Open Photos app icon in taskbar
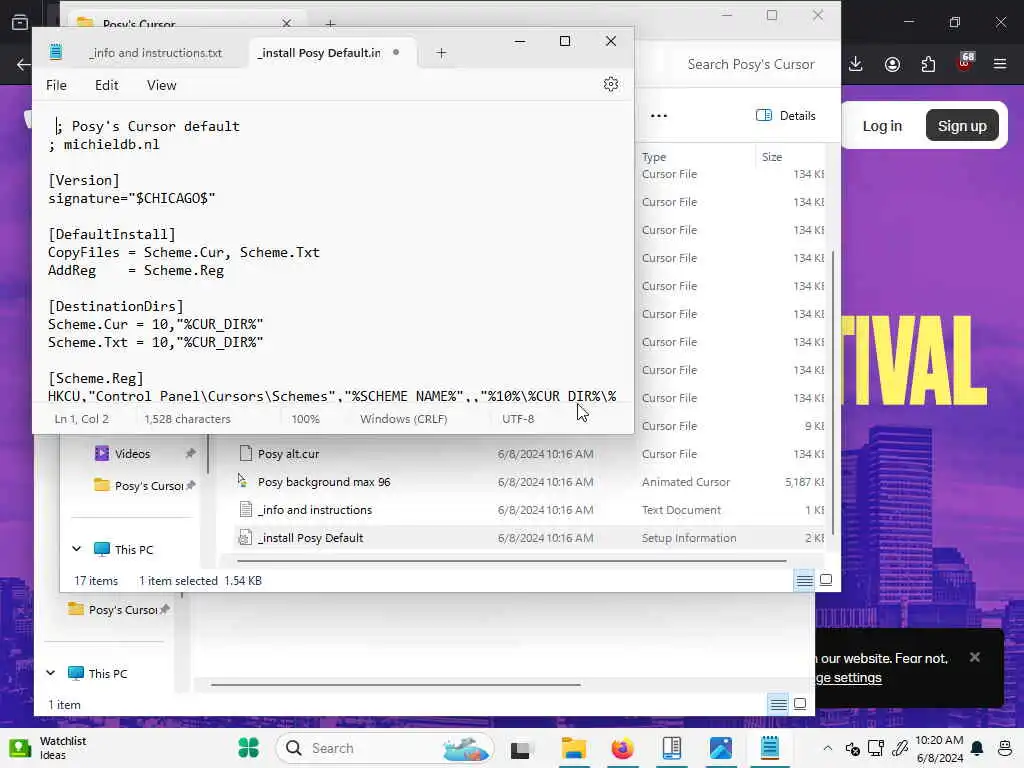The width and height of the screenshot is (1024, 768). pyautogui.click(x=721, y=748)
